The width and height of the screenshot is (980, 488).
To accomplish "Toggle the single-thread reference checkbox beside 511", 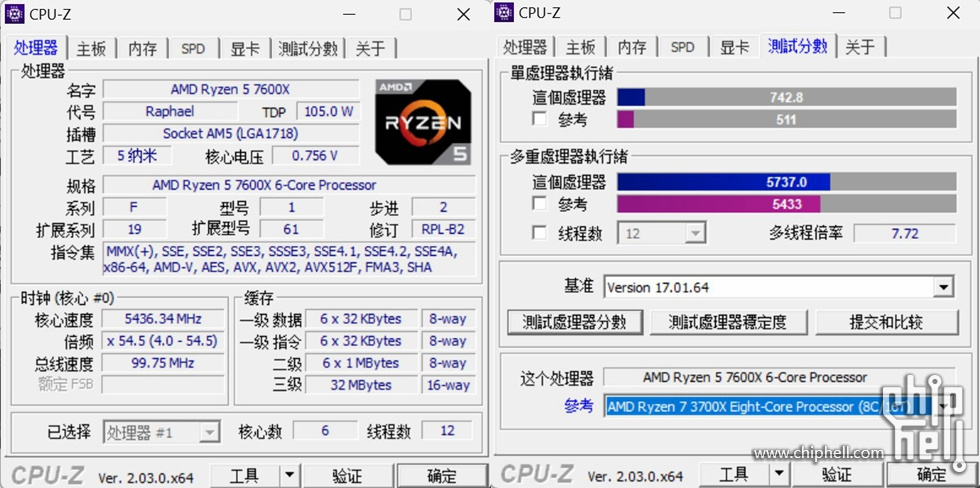I will 539,119.
